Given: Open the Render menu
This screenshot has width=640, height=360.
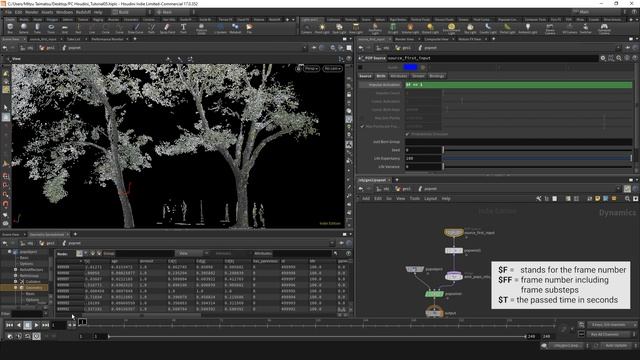Looking at the screenshot, I should 31,12.
